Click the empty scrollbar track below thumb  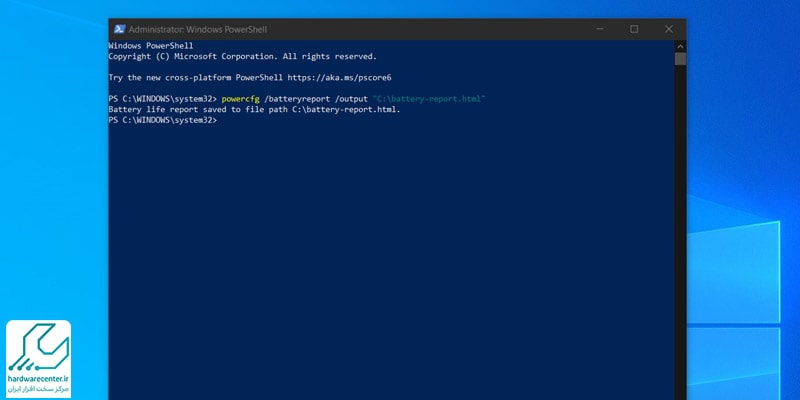coord(680,230)
